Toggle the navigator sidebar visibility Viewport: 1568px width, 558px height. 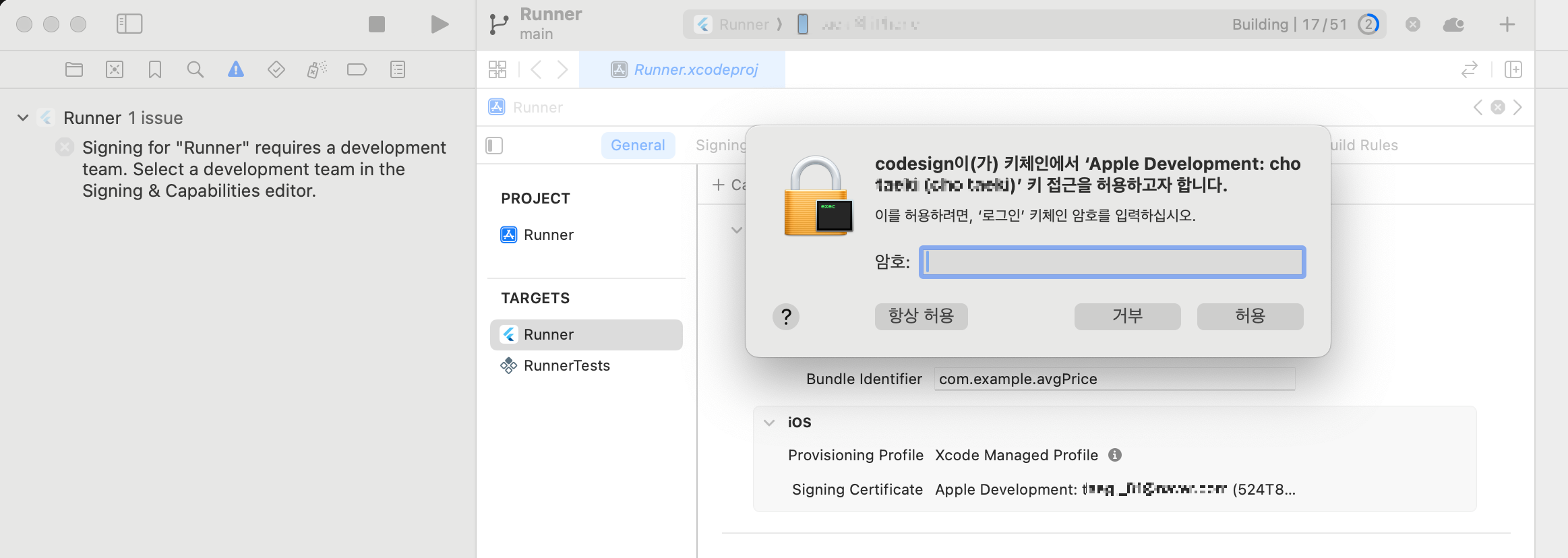129,24
